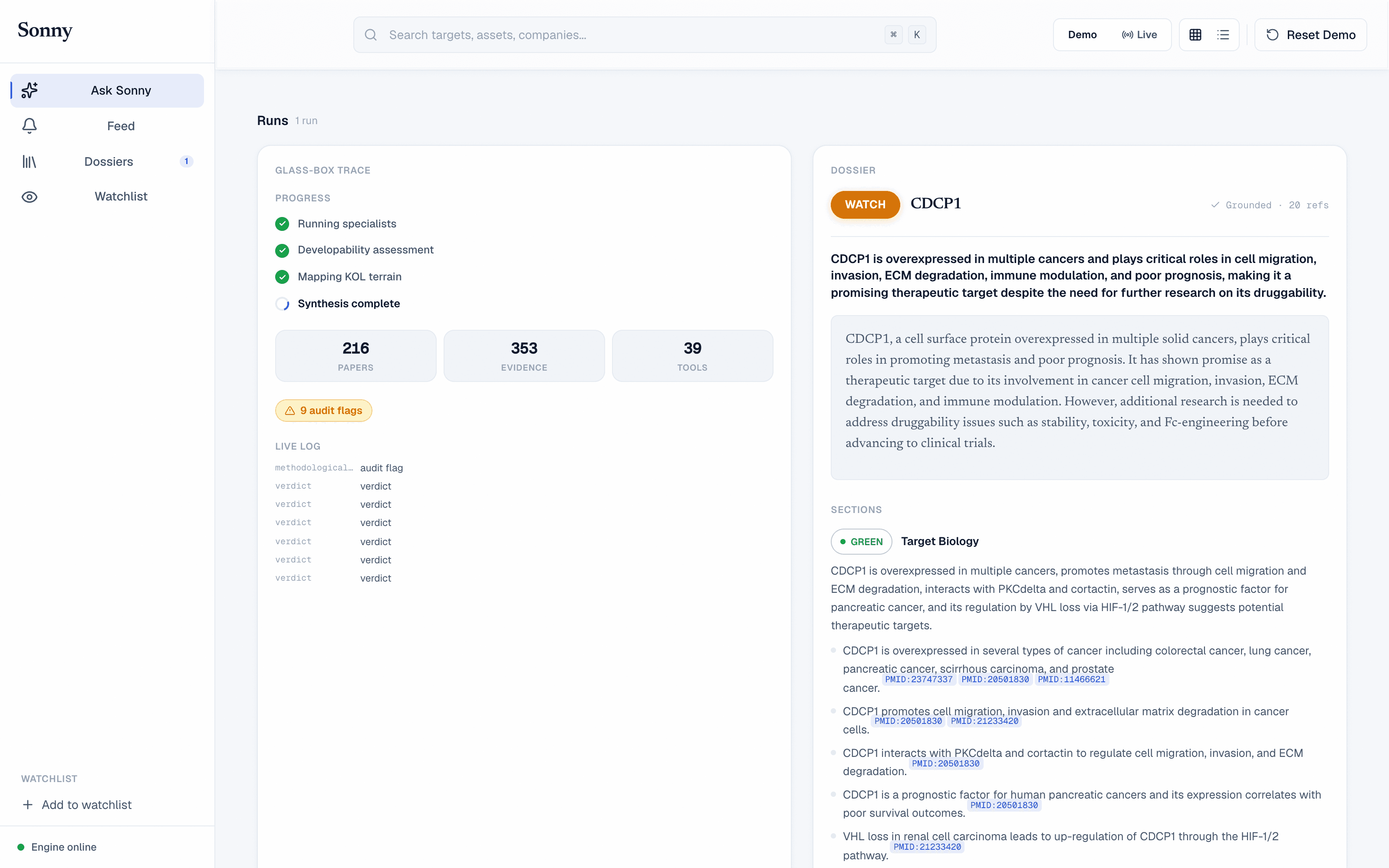Click the 216 Papers stat card
Image resolution: width=1389 pixels, height=868 pixels.
pos(355,356)
